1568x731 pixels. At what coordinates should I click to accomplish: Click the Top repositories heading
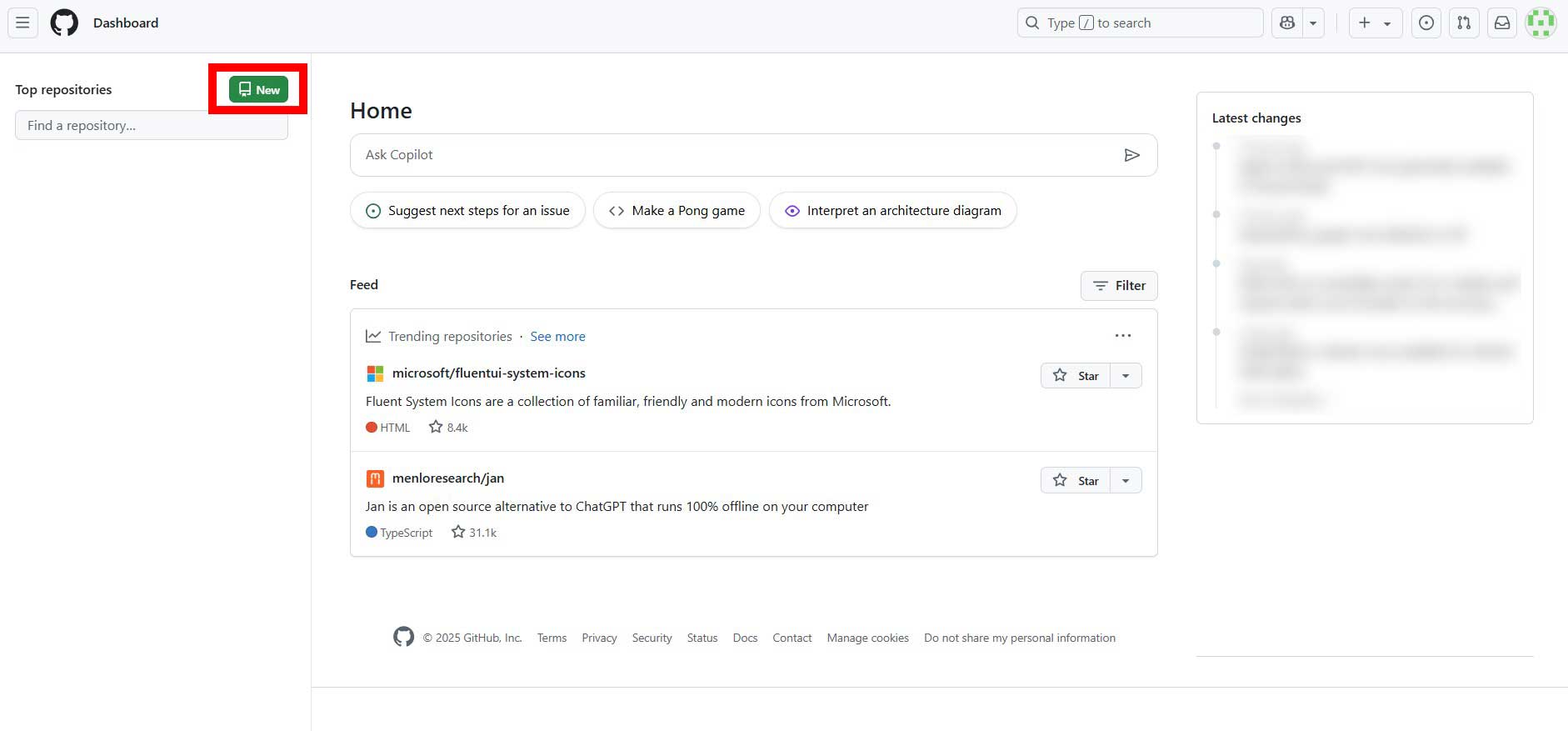63,89
